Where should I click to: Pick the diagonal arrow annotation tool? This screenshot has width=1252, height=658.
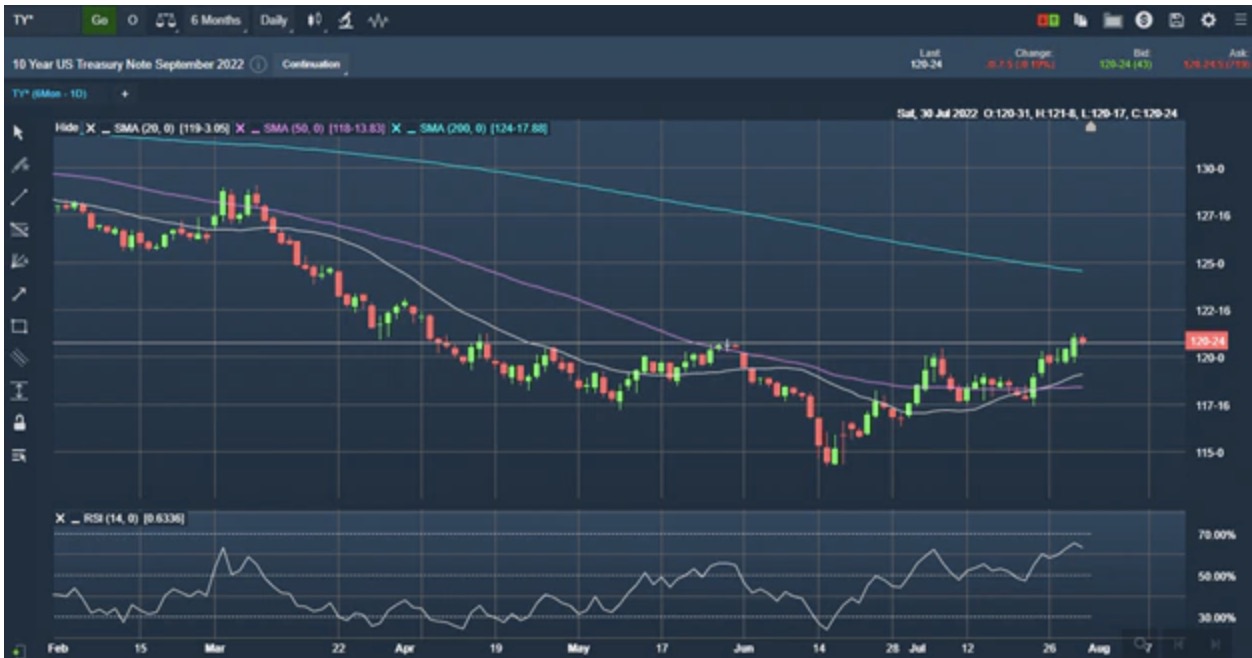(18, 294)
